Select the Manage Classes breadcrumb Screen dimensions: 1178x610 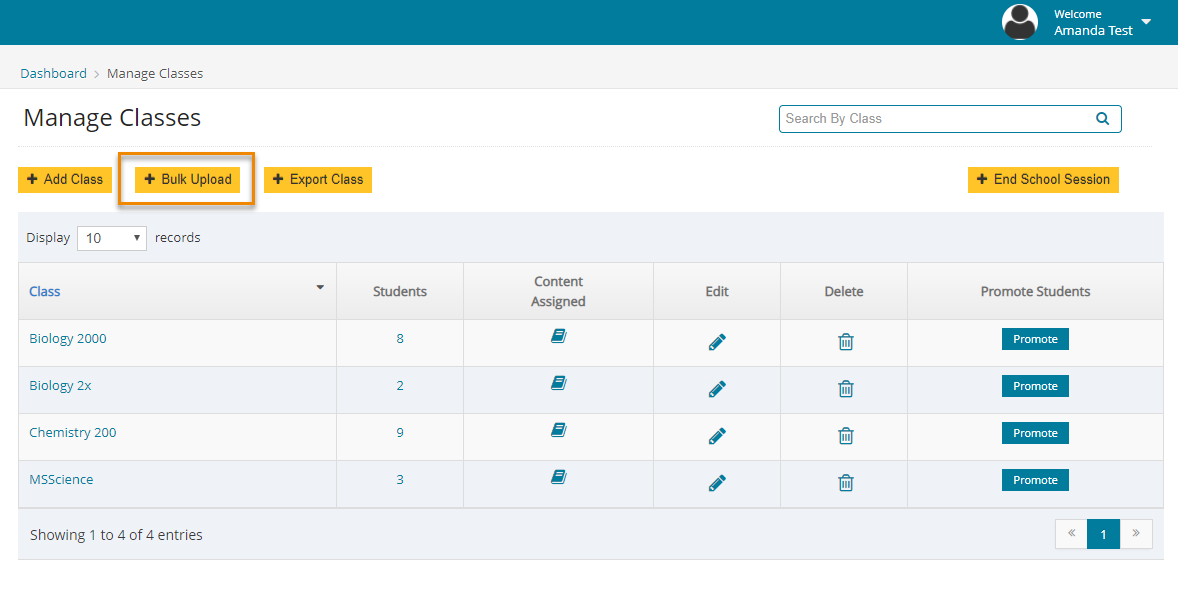tap(155, 73)
